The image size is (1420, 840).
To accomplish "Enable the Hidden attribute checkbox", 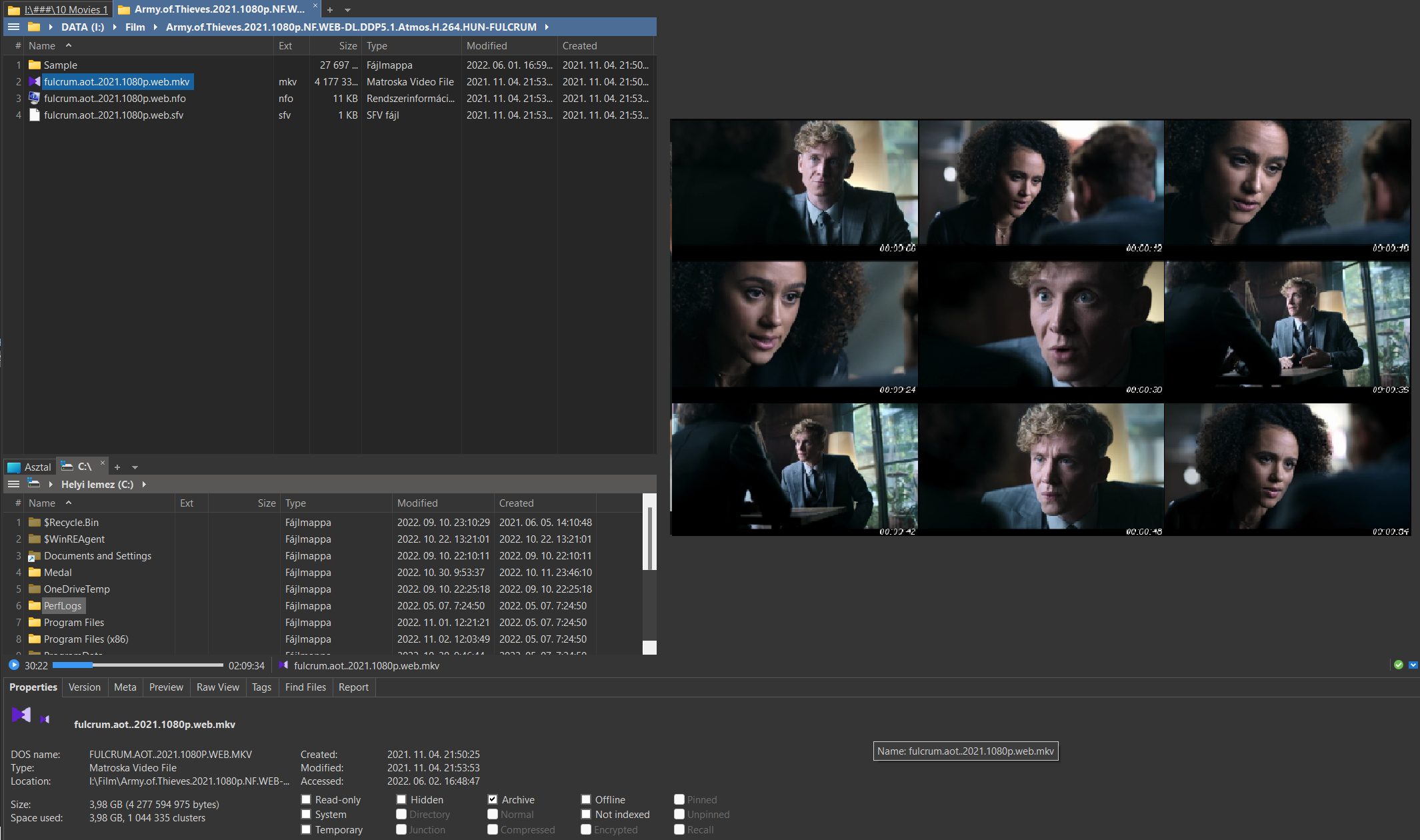I will pyautogui.click(x=401, y=800).
